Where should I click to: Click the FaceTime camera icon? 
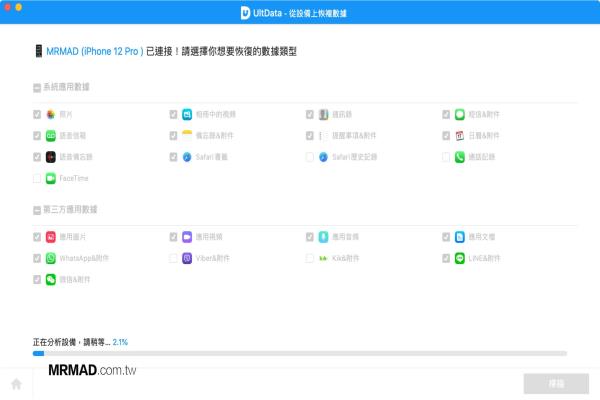coord(51,178)
